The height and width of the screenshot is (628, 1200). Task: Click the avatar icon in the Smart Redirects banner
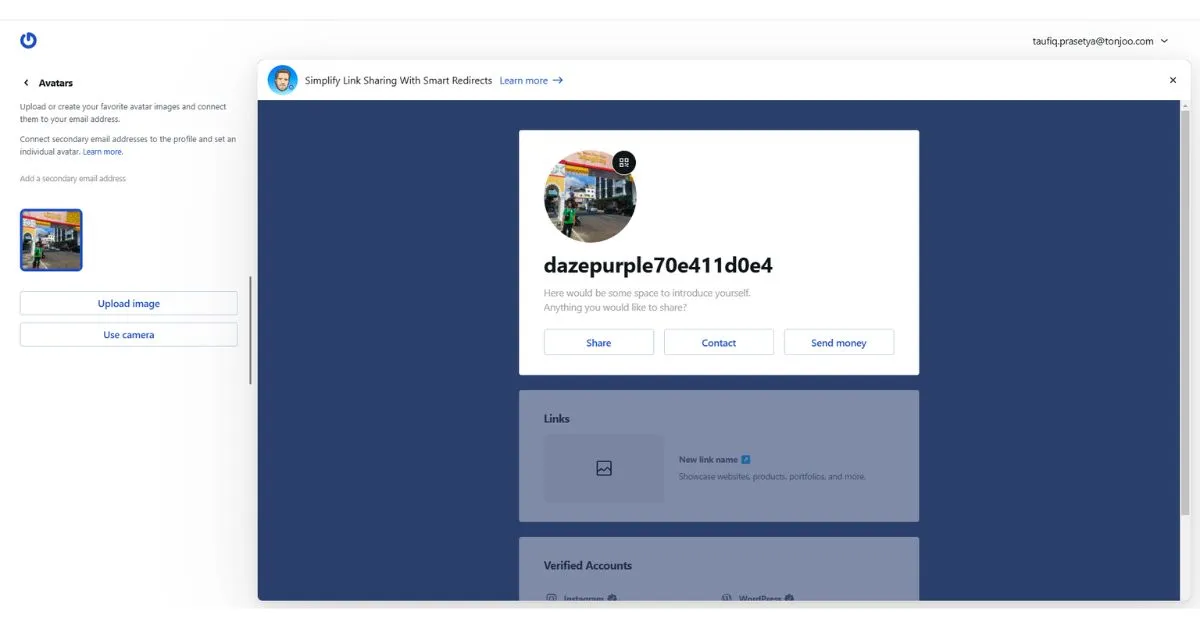281,78
